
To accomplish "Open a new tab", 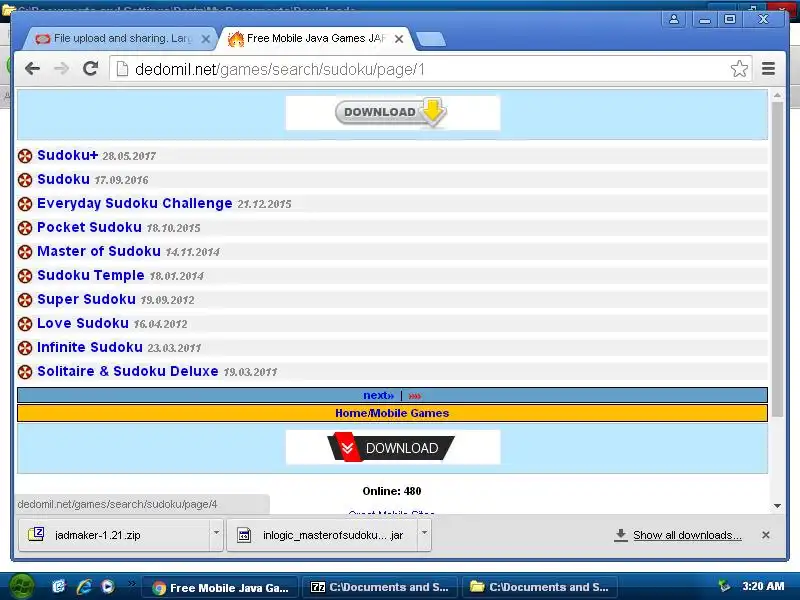I will 431,39.
